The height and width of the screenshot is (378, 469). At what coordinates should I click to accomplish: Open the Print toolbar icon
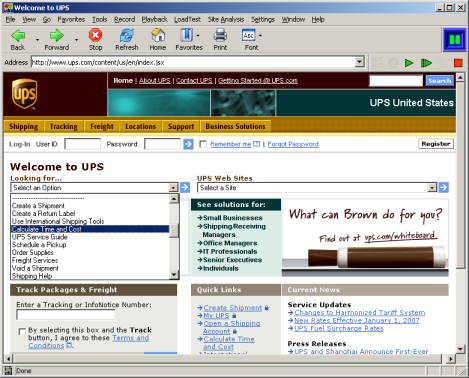click(220, 35)
